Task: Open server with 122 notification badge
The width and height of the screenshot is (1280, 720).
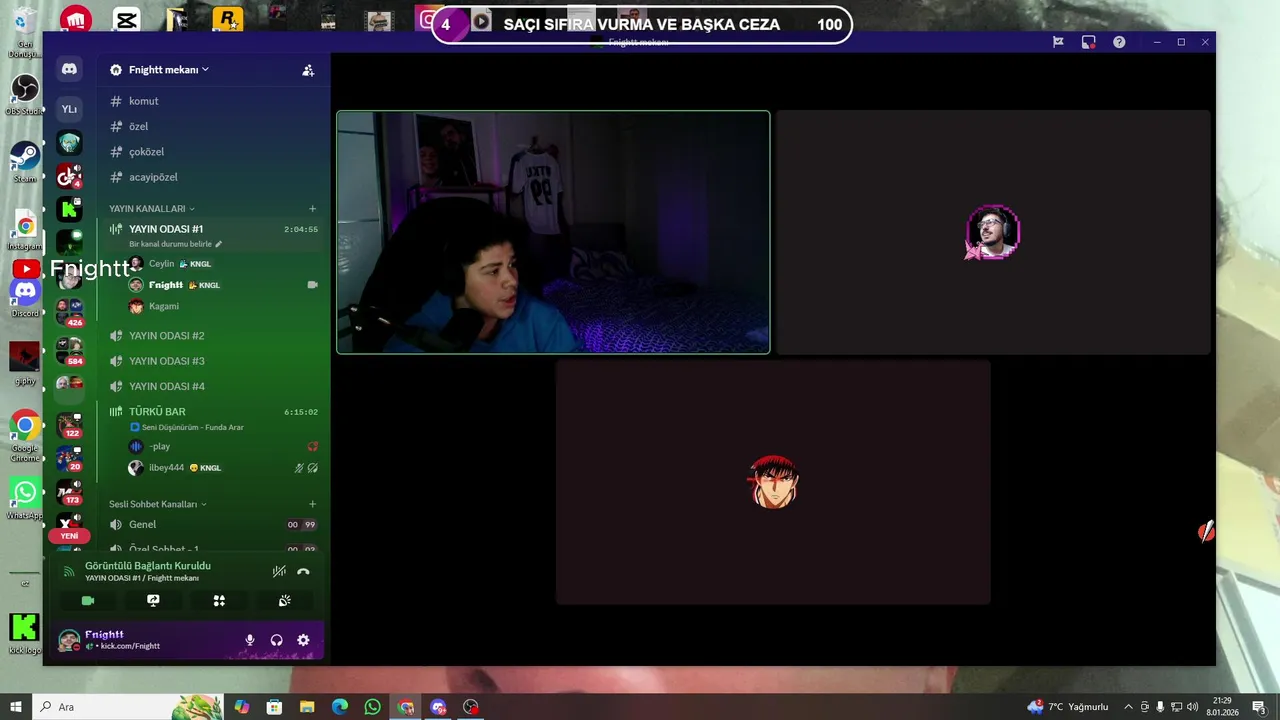Action: [69, 425]
